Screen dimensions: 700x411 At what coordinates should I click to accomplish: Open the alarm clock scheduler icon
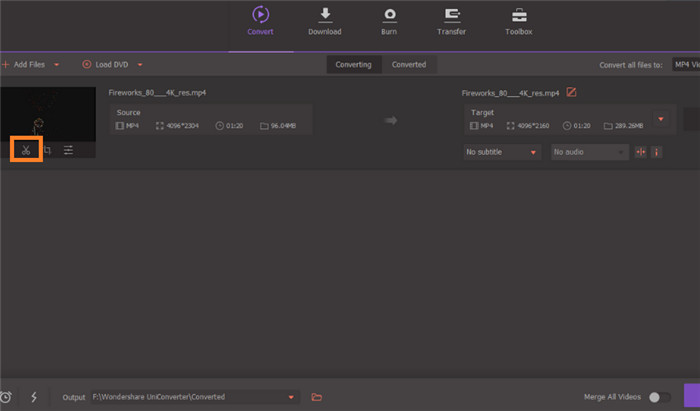point(6,397)
